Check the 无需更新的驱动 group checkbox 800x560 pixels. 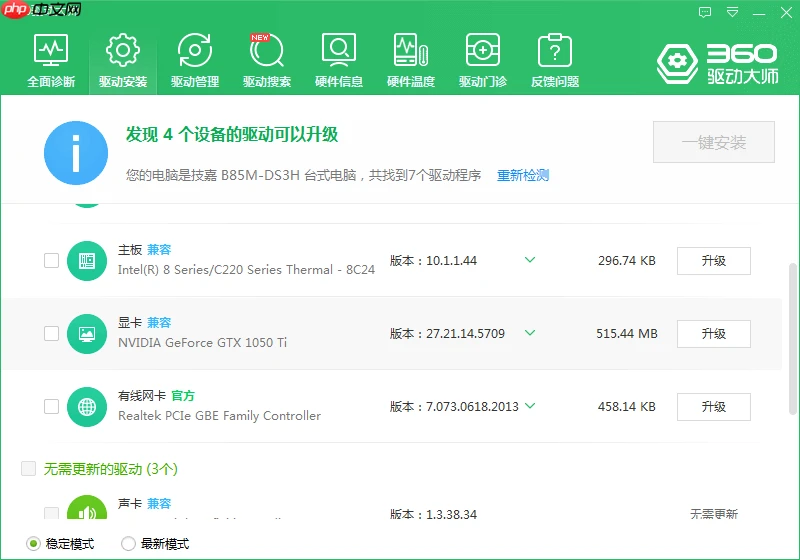[29, 468]
